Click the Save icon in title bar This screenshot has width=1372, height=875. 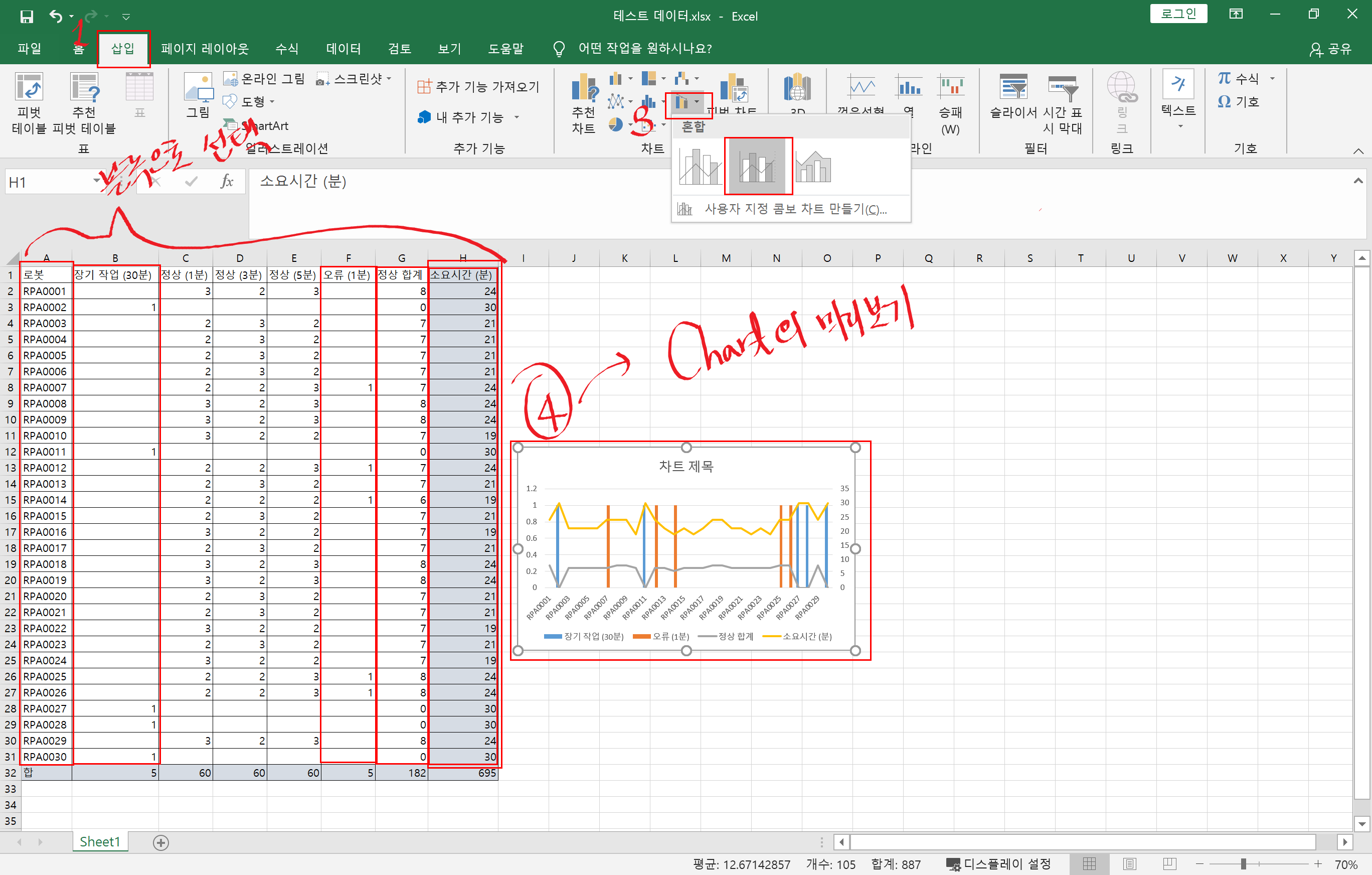[x=26, y=16]
